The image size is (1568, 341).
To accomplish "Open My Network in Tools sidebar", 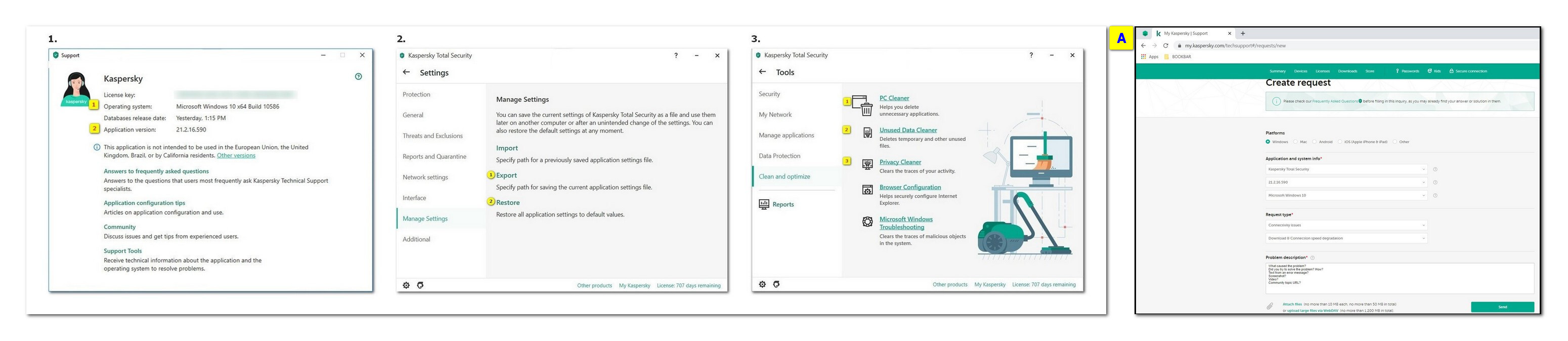I will pos(775,114).
